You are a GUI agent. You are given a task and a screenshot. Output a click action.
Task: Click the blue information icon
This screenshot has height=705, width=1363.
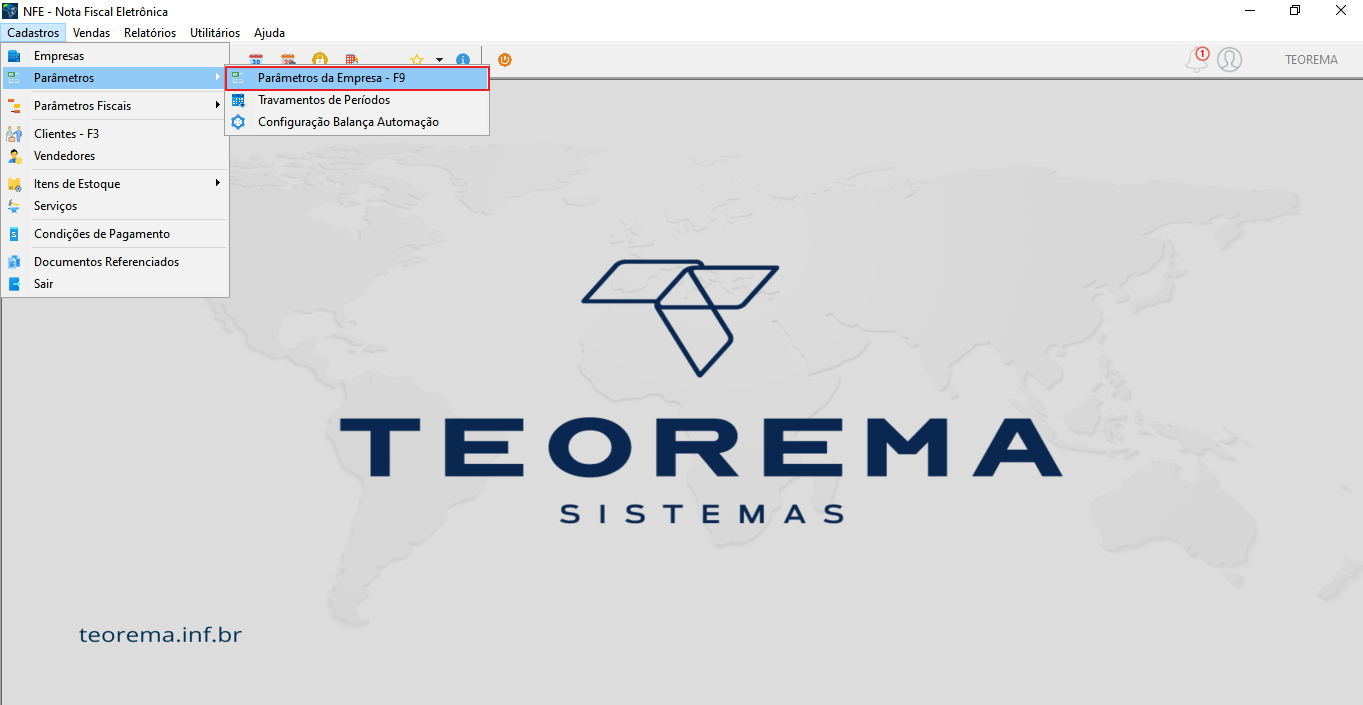coord(463,60)
